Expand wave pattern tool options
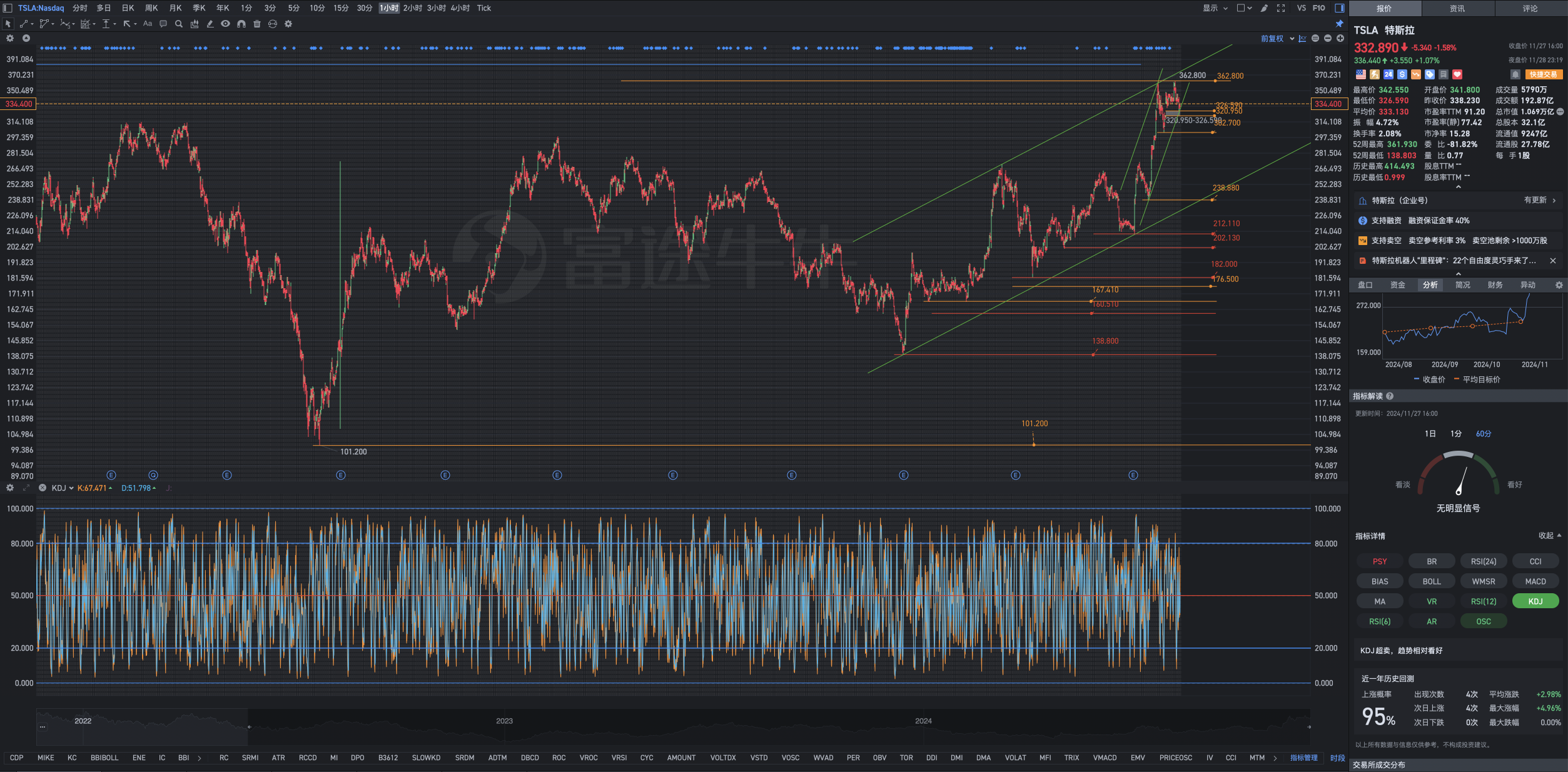Image resolution: width=1568 pixels, height=772 pixels. click(74, 24)
